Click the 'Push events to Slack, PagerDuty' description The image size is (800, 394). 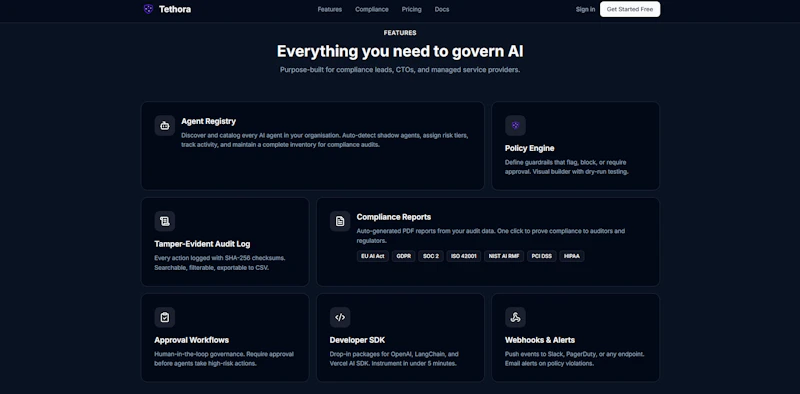point(575,359)
